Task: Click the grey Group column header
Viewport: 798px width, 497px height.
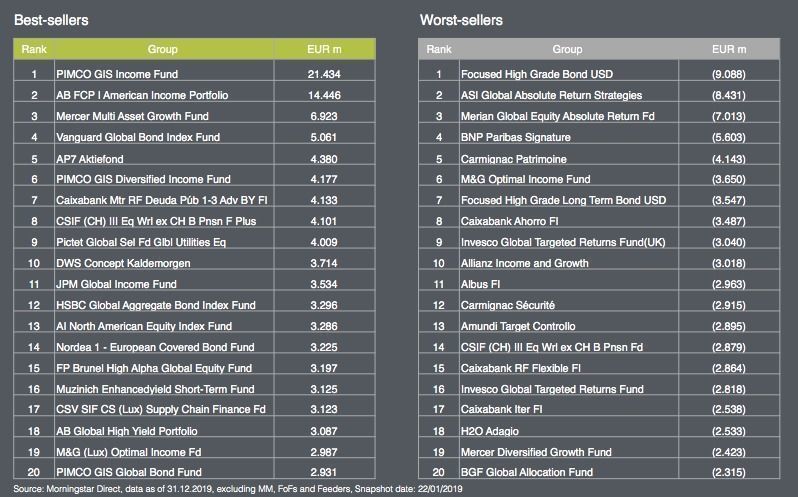Action: 567,49
